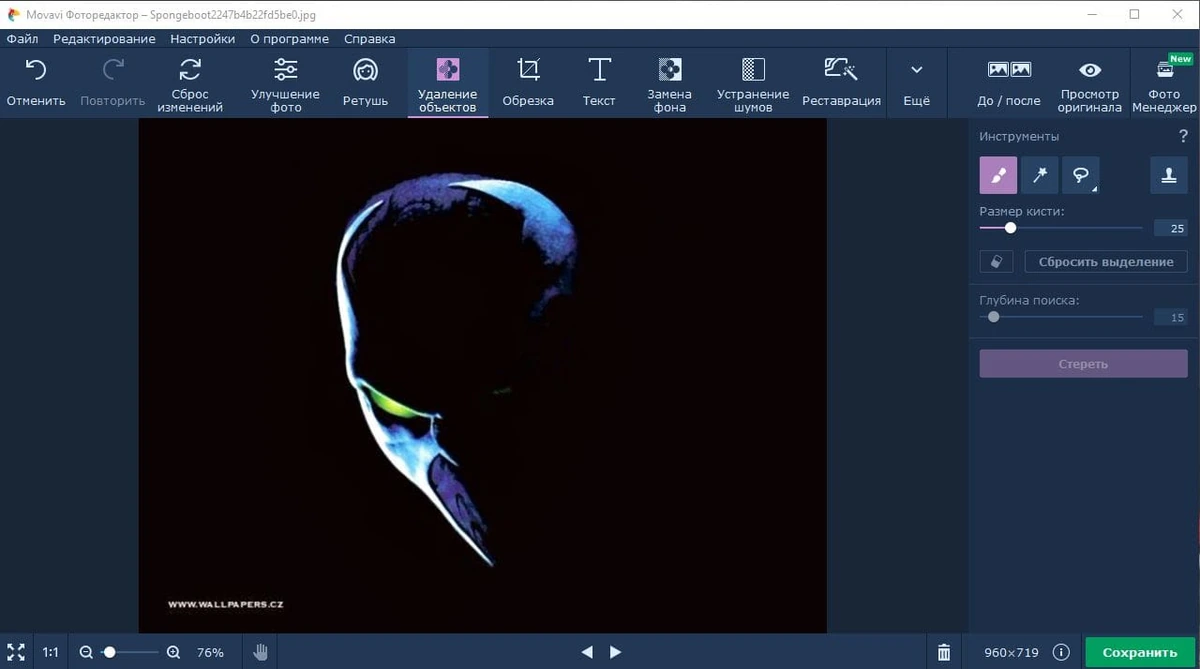Open Улучшение фото adjustments tool
Image resolution: width=1200 pixels, height=669 pixels.
click(285, 84)
